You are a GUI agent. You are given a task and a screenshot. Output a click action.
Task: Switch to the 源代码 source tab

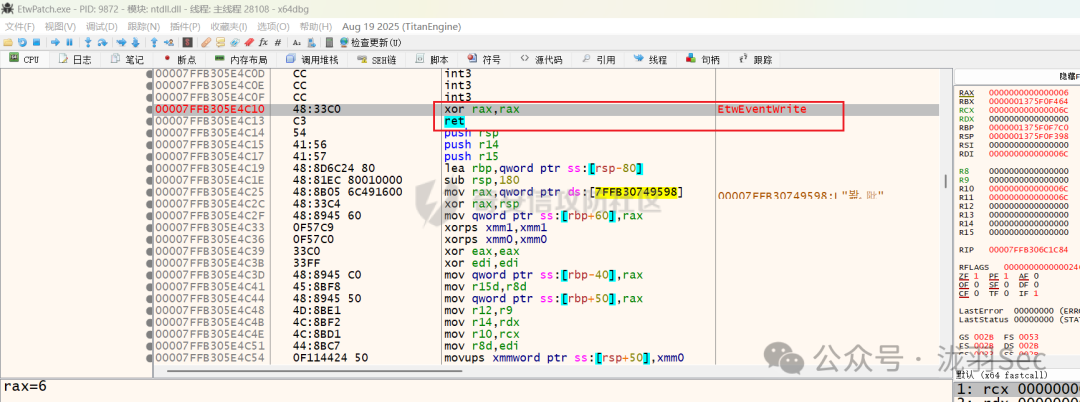coord(541,60)
